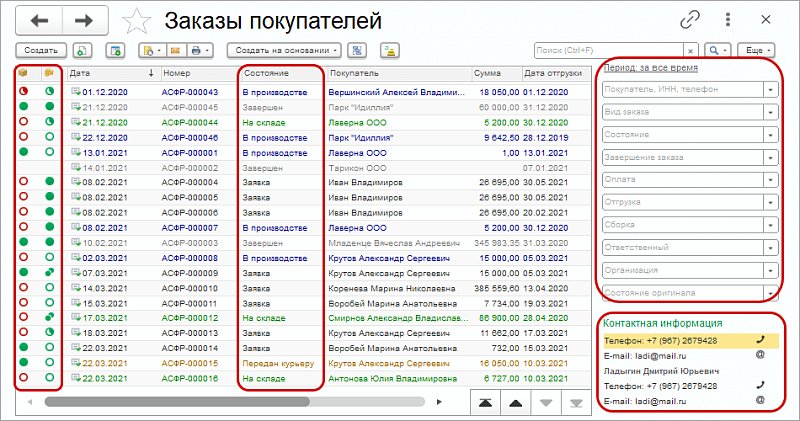The width and height of the screenshot is (800, 421).
Task: Click the phone icon in the lower Телефон row
Action: coord(761,385)
